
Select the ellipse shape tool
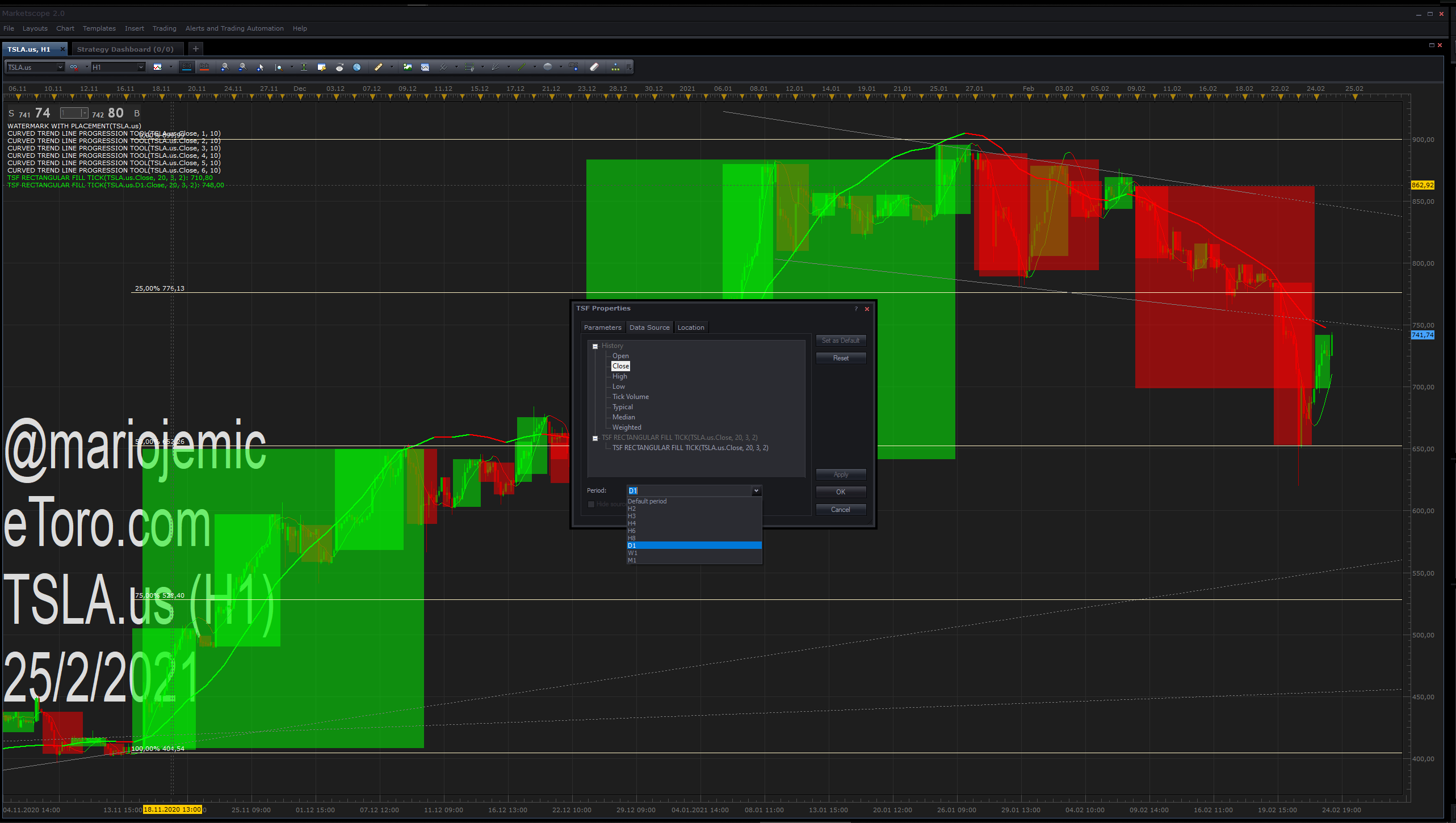pos(548,67)
